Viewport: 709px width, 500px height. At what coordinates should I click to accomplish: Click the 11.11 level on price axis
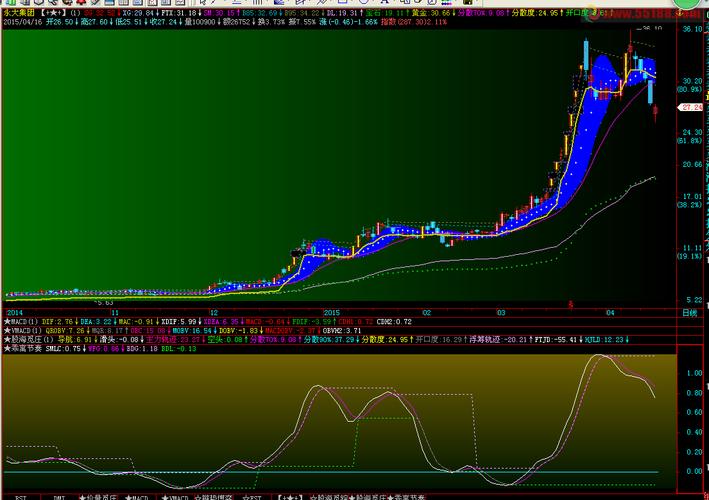(x=693, y=248)
